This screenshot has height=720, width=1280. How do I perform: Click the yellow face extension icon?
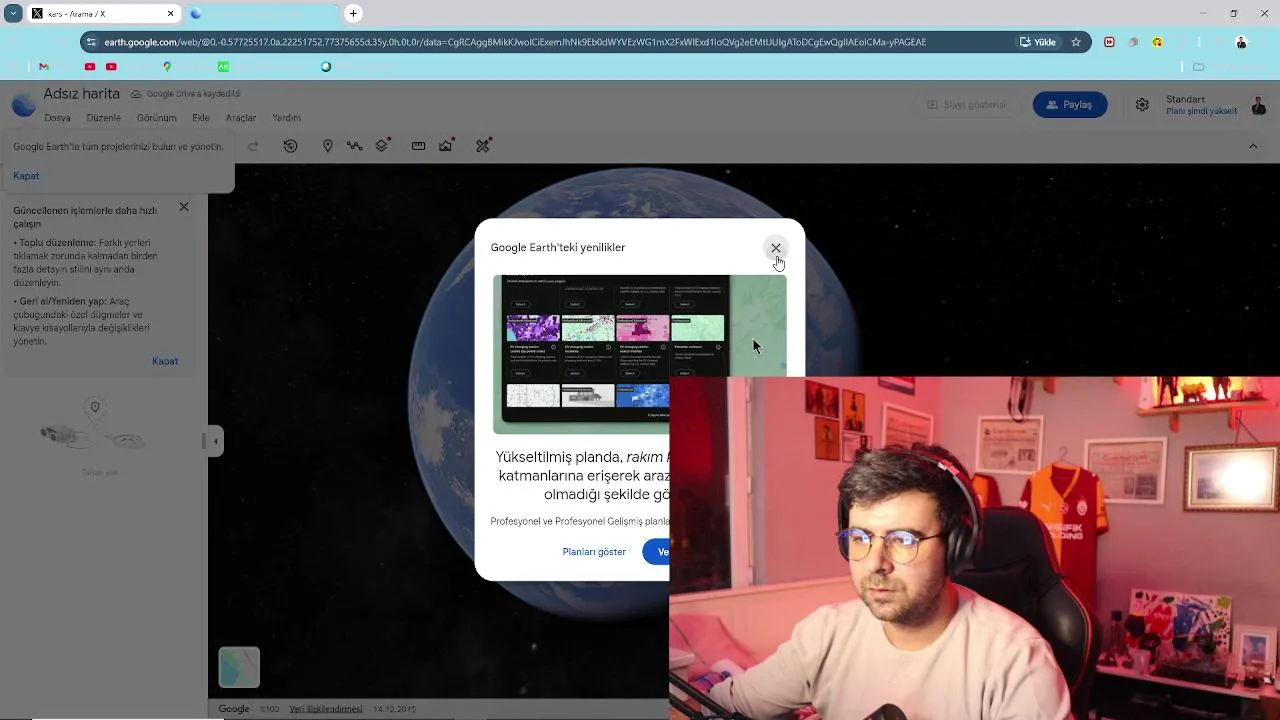pos(1157,42)
